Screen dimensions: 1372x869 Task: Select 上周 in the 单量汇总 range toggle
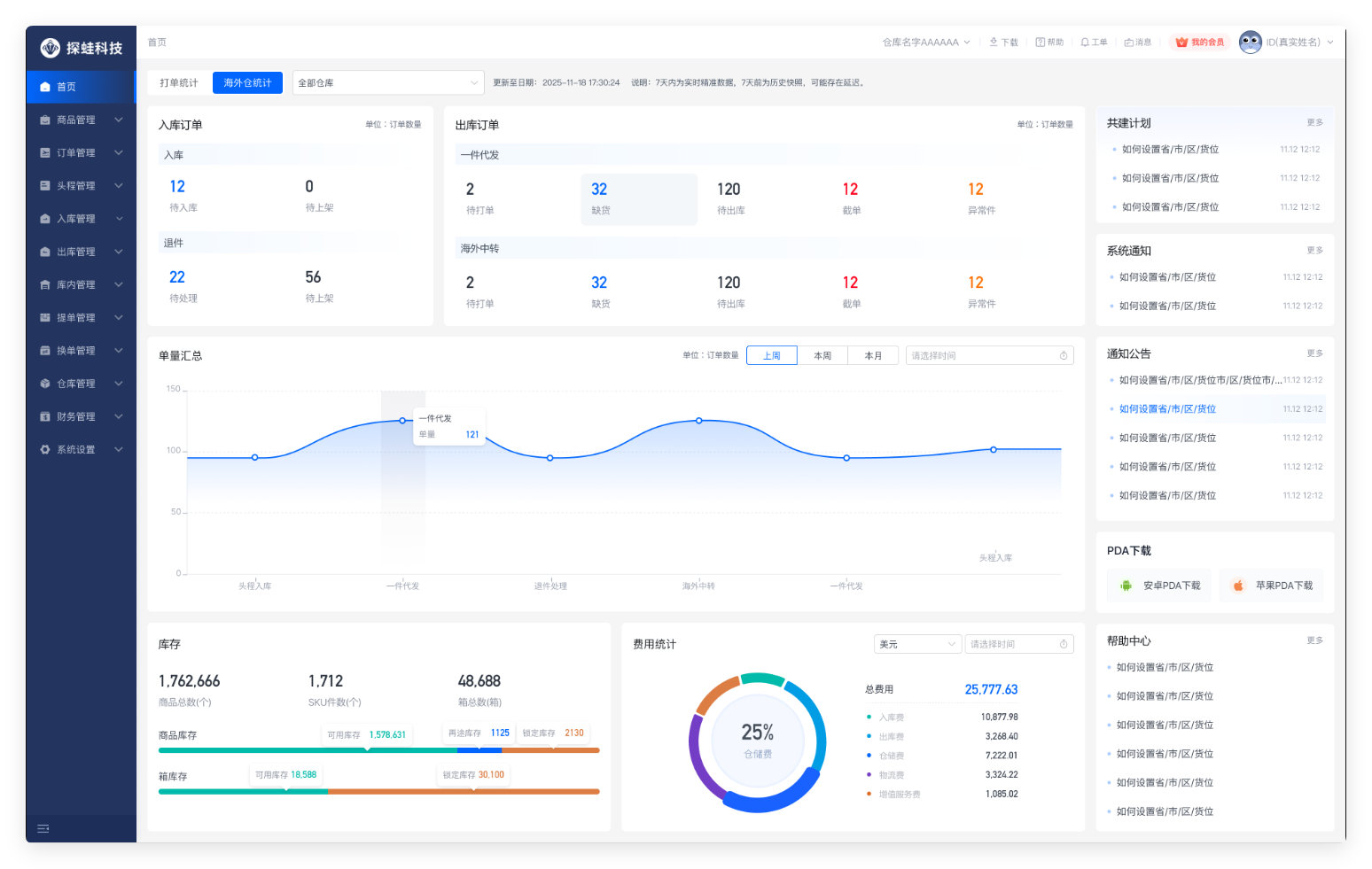pyautogui.click(x=772, y=356)
